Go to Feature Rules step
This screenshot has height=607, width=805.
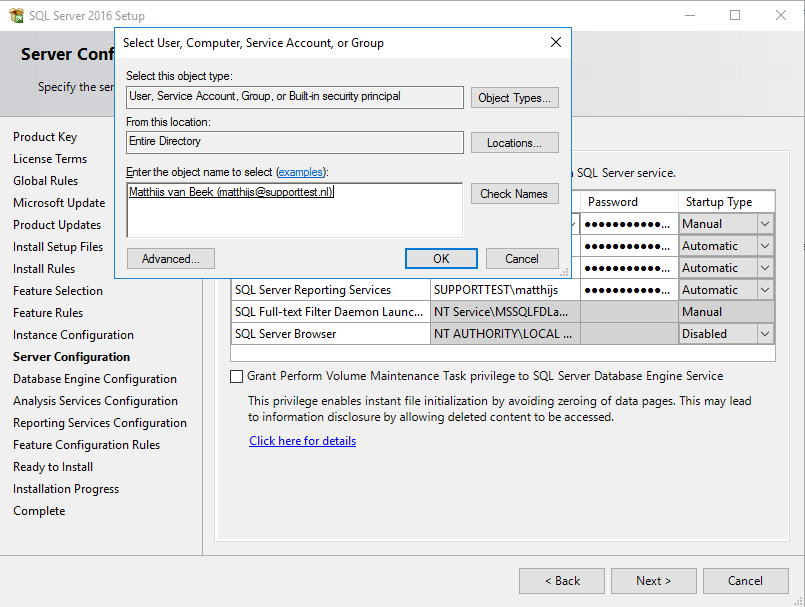point(48,313)
